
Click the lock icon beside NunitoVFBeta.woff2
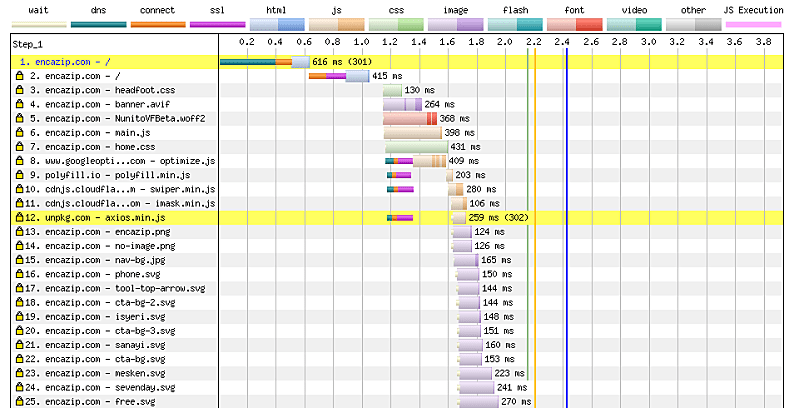click(20, 119)
